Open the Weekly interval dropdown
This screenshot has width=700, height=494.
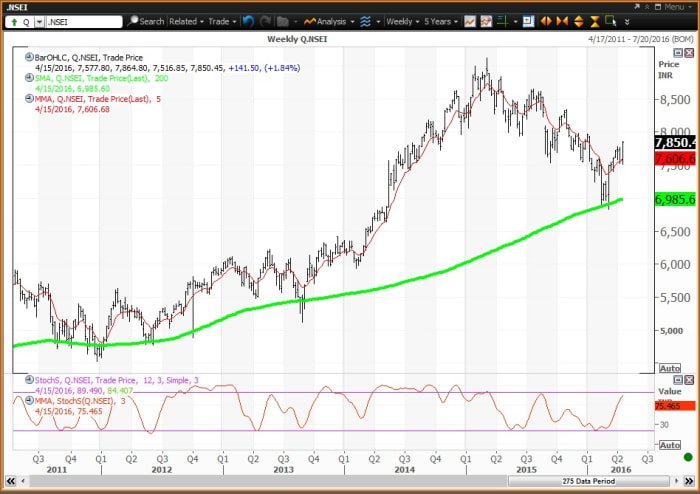404,20
